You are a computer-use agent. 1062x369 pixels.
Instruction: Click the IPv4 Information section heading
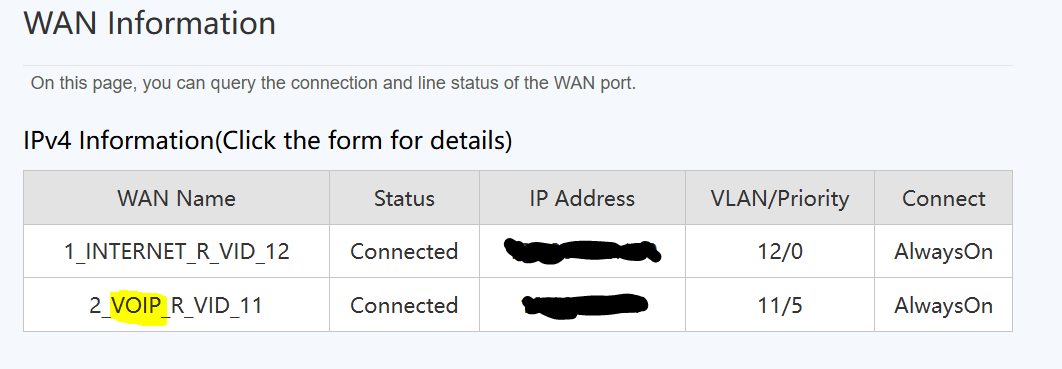(x=268, y=141)
